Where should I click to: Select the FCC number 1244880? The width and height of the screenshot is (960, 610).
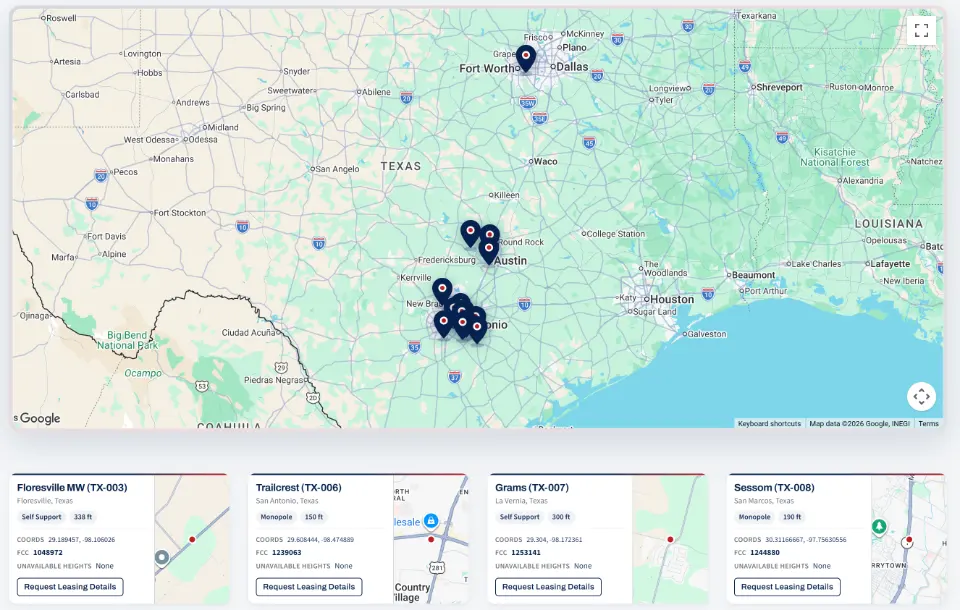tap(765, 552)
